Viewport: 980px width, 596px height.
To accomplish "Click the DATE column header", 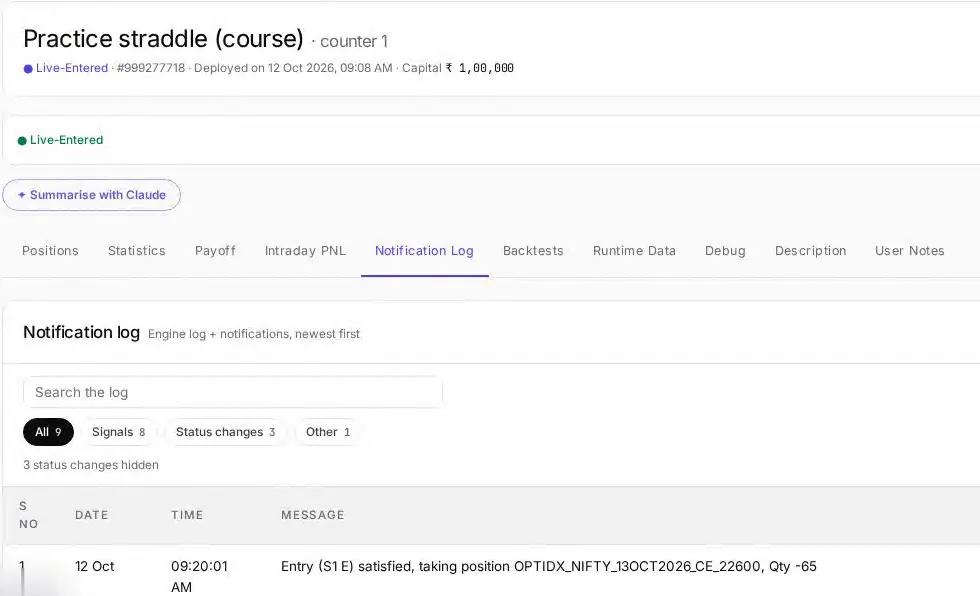I will (92, 515).
